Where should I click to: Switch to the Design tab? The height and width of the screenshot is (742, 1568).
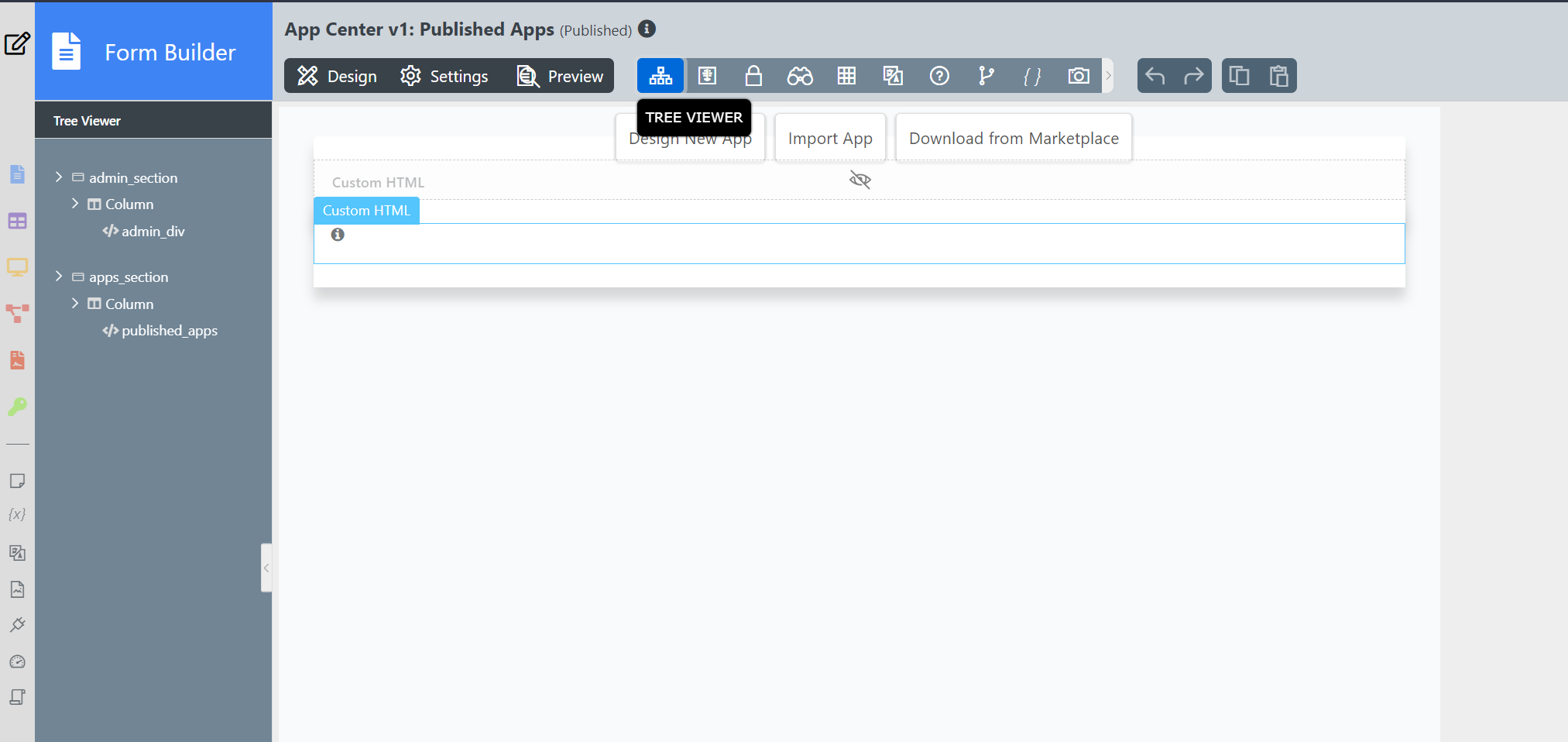[337, 76]
